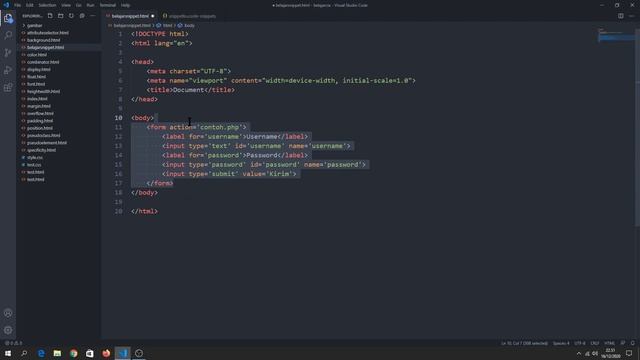Open the Manage gear icon

click(x=8, y=330)
